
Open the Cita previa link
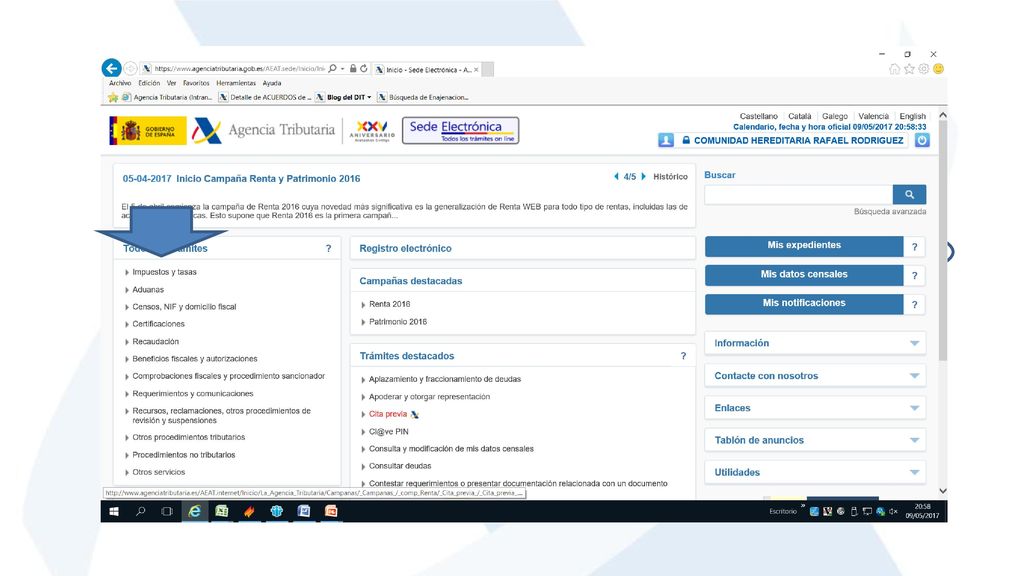pos(388,414)
